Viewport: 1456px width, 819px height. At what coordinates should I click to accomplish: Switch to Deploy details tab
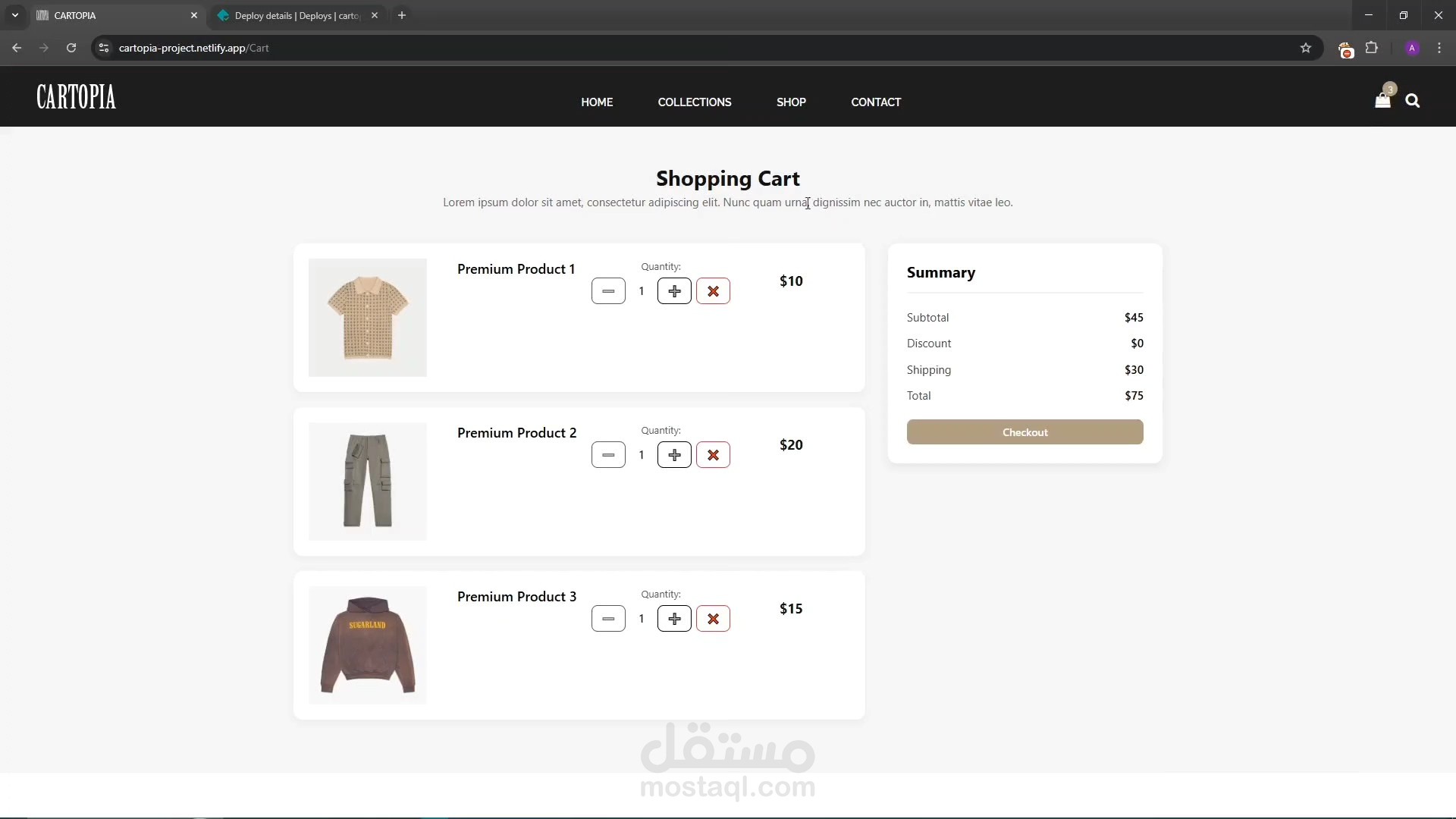click(296, 15)
